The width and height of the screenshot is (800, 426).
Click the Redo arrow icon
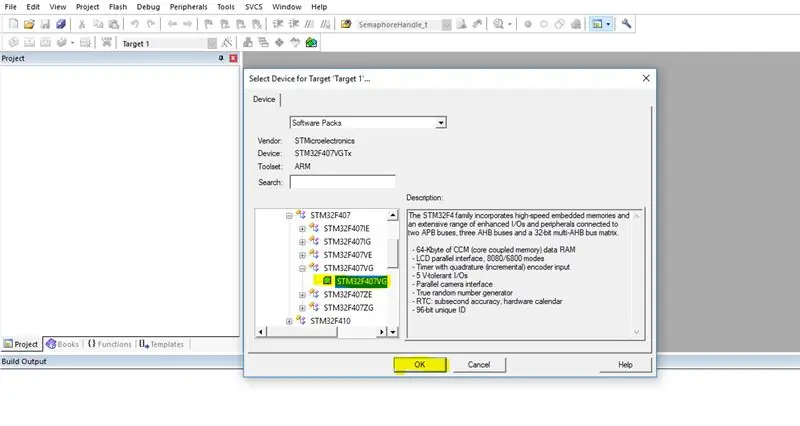tap(151, 24)
